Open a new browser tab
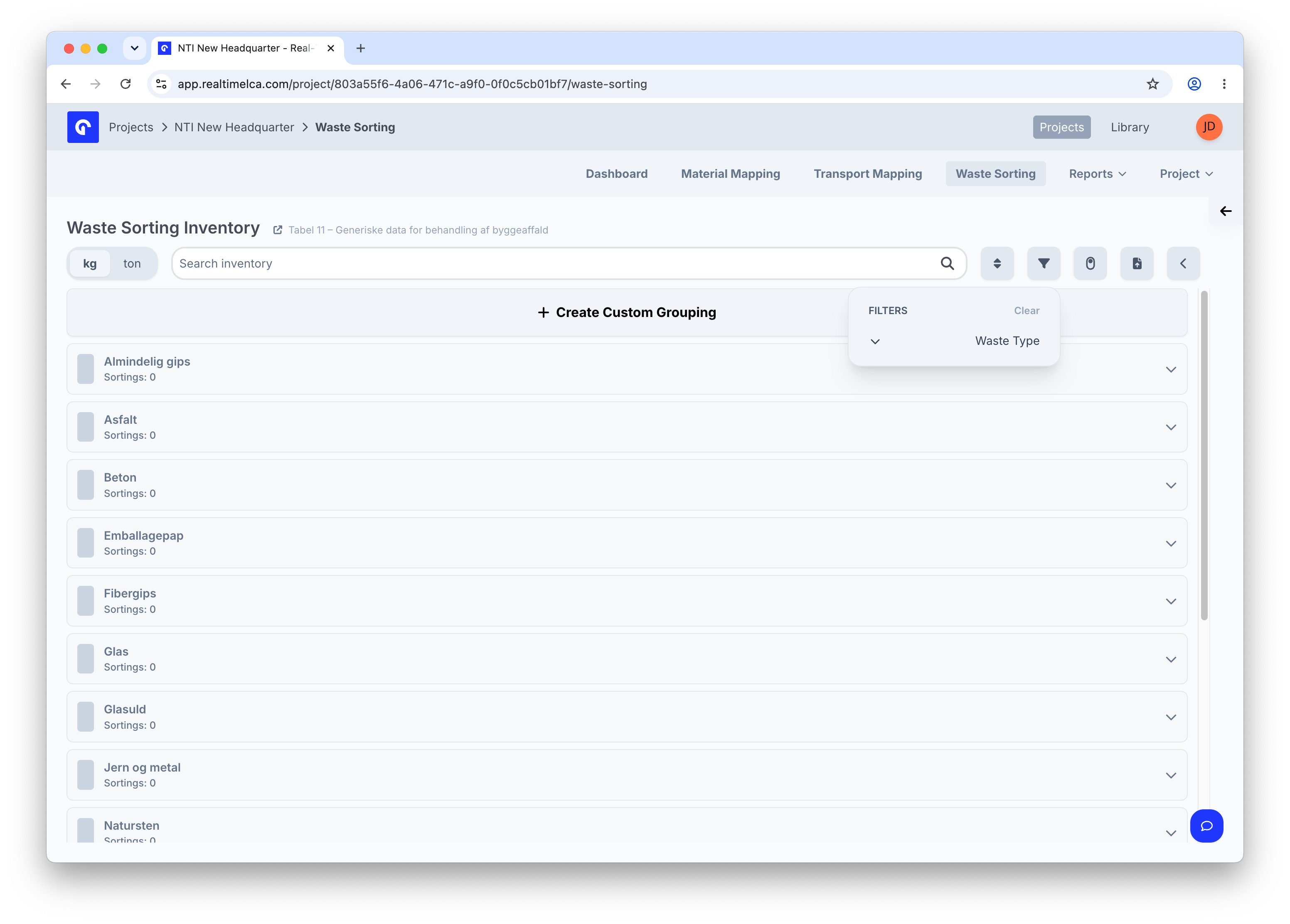The height and width of the screenshot is (924, 1290). (x=361, y=48)
